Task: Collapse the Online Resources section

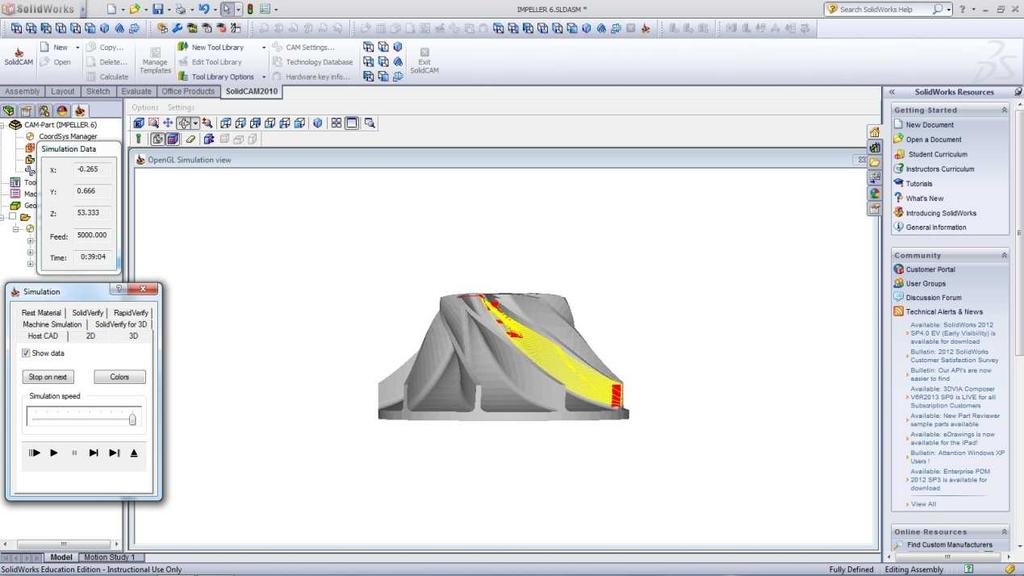Action: tap(1004, 532)
